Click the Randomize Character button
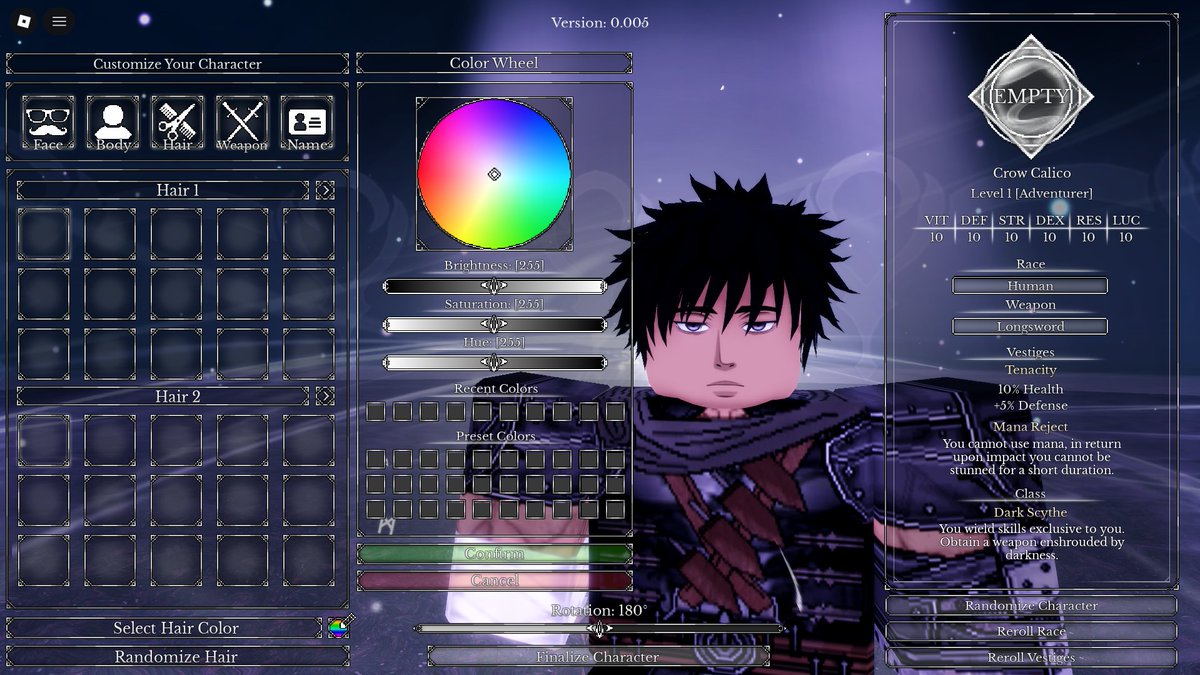This screenshot has height=675, width=1200. (1031, 605)
